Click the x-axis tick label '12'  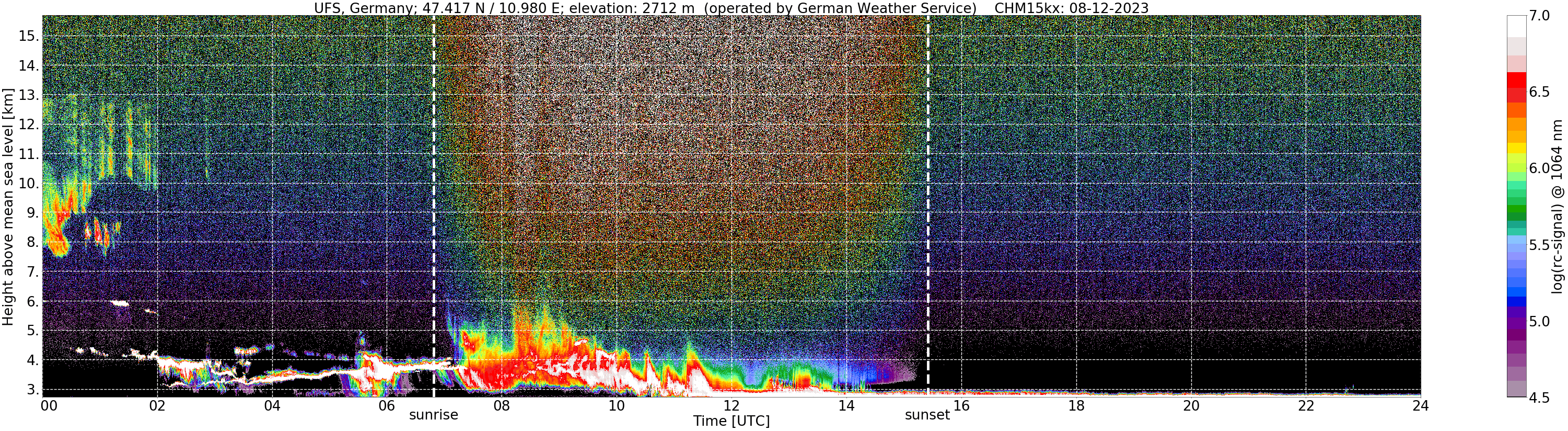click(x=731, y=406)
